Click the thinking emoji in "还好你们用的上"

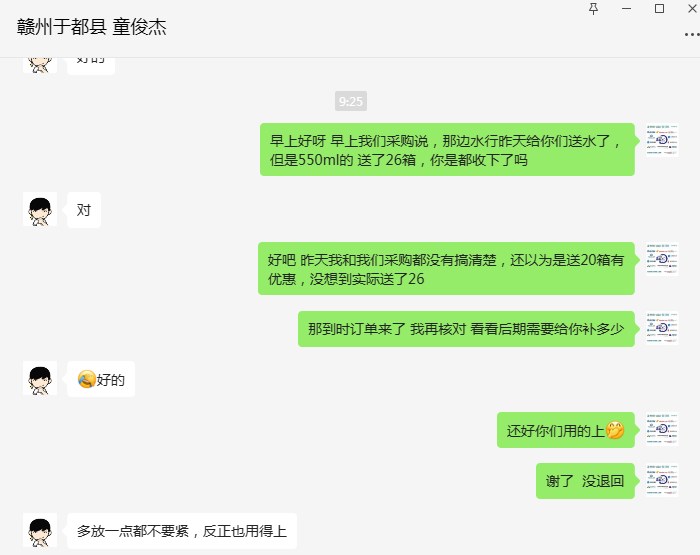point(615,430)
